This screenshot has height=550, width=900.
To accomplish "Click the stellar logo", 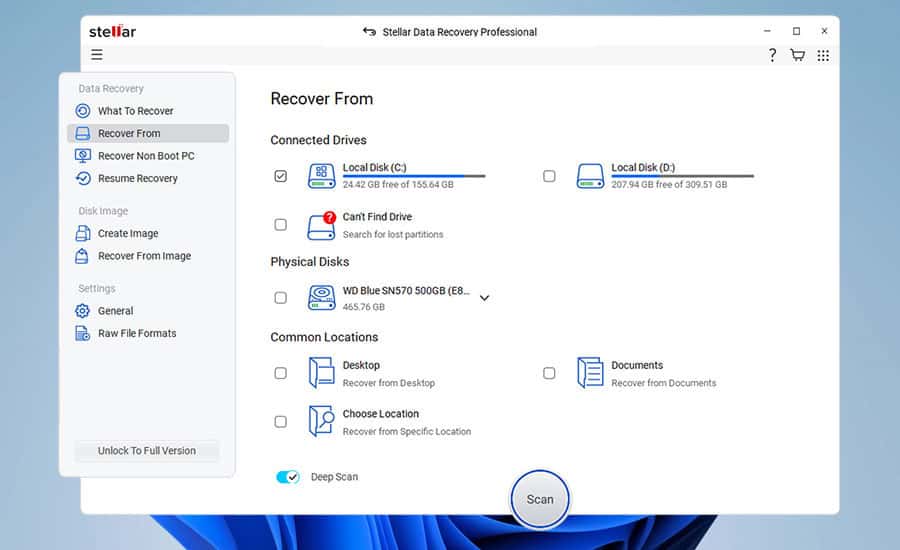I will pyautogui.click(x=112, y=31).
